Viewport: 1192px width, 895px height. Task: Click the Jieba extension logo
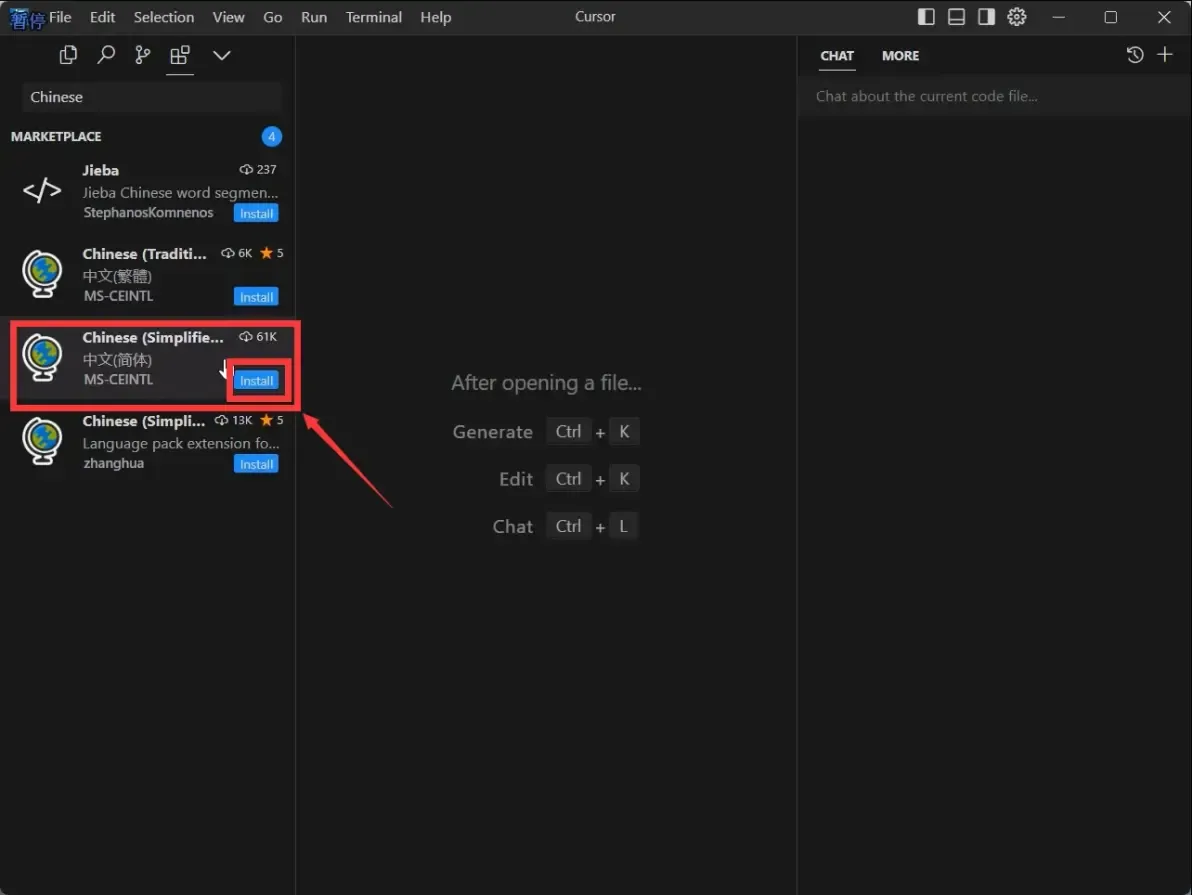tap(41, 190)
